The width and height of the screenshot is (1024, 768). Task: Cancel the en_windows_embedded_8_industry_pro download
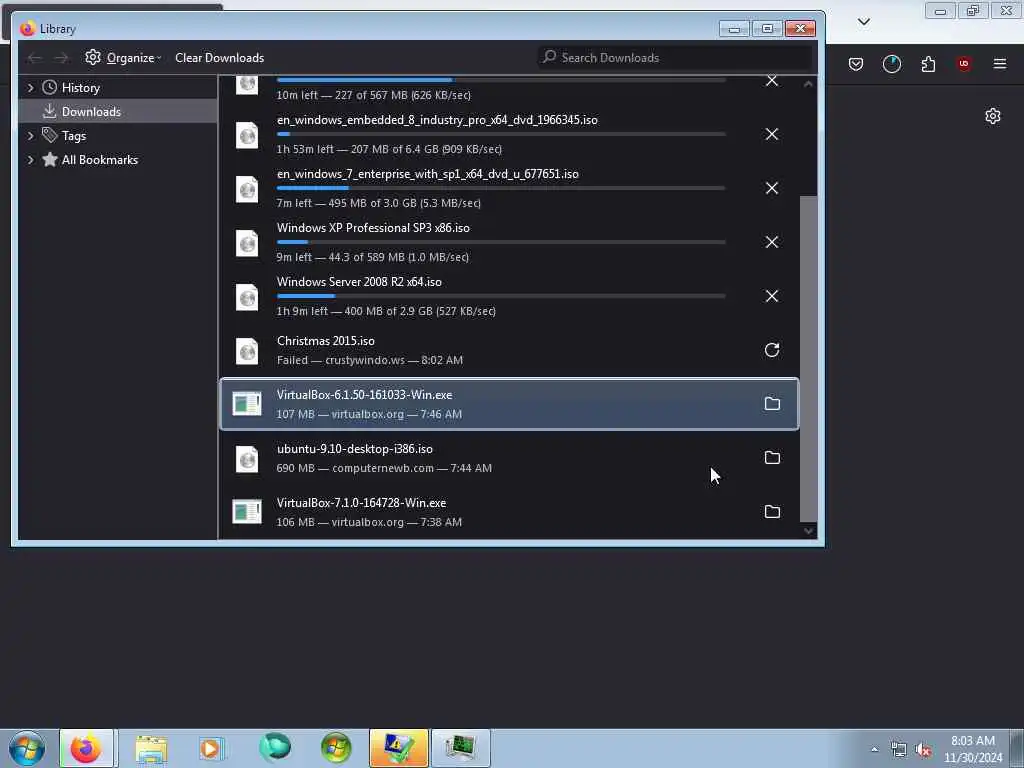(771, 135)
